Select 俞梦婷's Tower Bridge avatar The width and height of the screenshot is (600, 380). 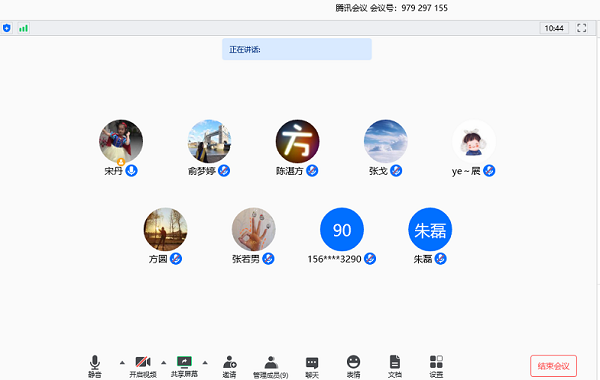(209, 141)
